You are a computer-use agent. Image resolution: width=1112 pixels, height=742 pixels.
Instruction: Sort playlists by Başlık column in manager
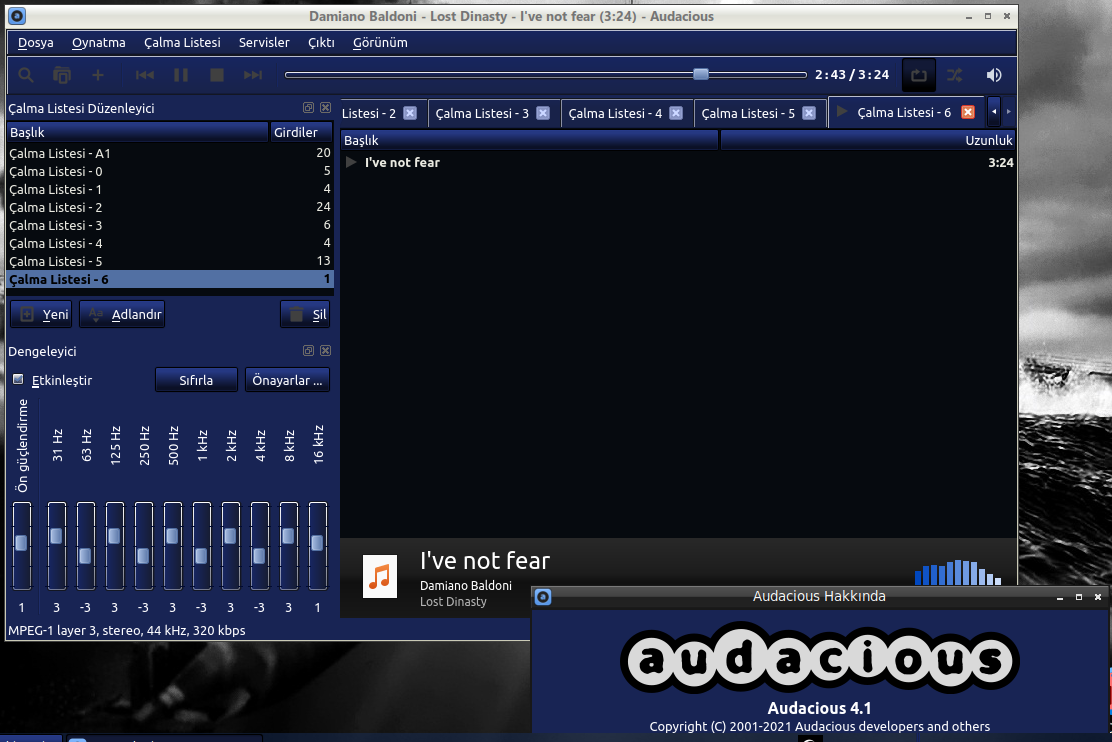point(138,133)
